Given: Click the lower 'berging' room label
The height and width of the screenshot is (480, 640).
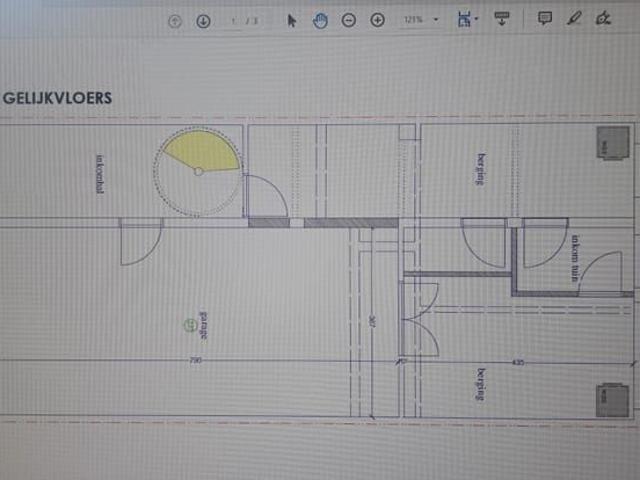Looking at the screenshot, I should pyautogui.click(x=482, y=384).
